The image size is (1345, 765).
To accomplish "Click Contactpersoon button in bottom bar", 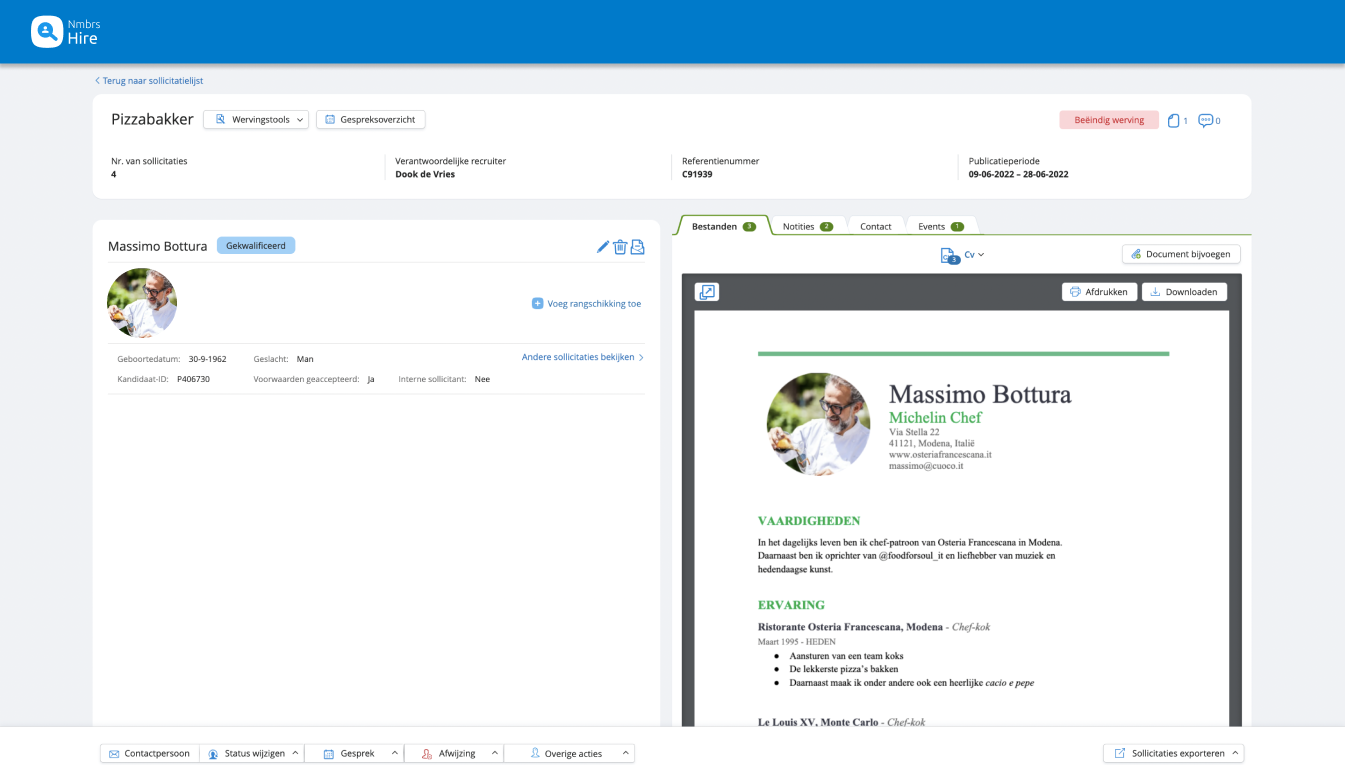I will 150,753.
